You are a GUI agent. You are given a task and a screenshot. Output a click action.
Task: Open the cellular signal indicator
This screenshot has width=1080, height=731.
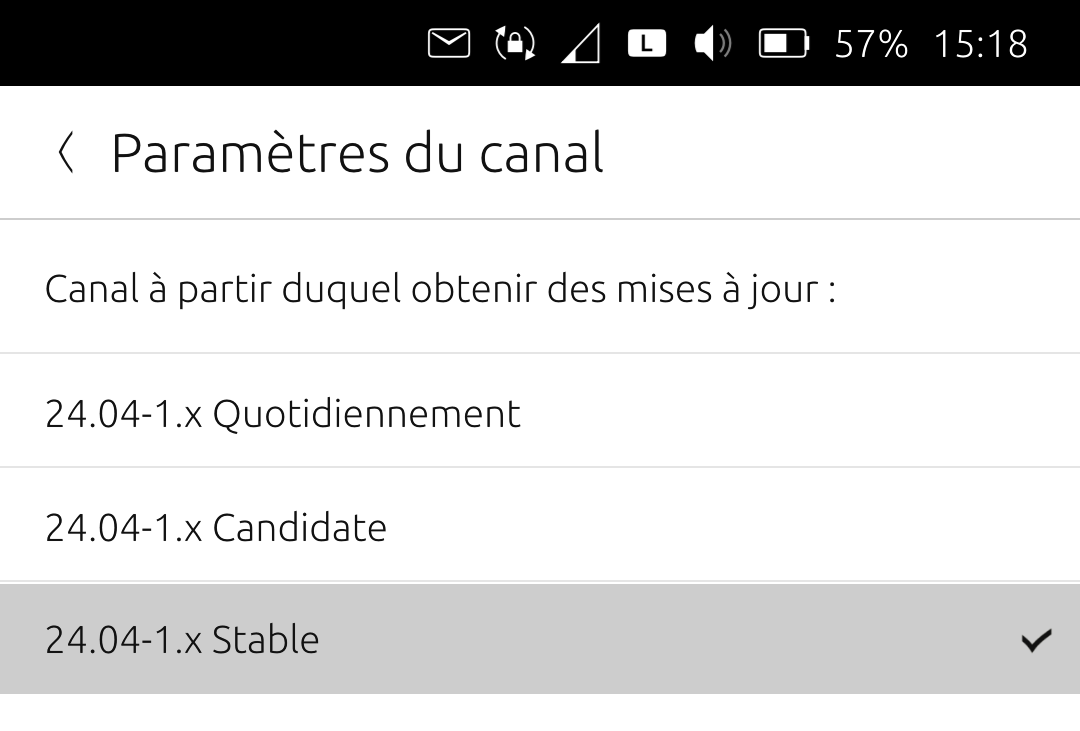point(580,45)
